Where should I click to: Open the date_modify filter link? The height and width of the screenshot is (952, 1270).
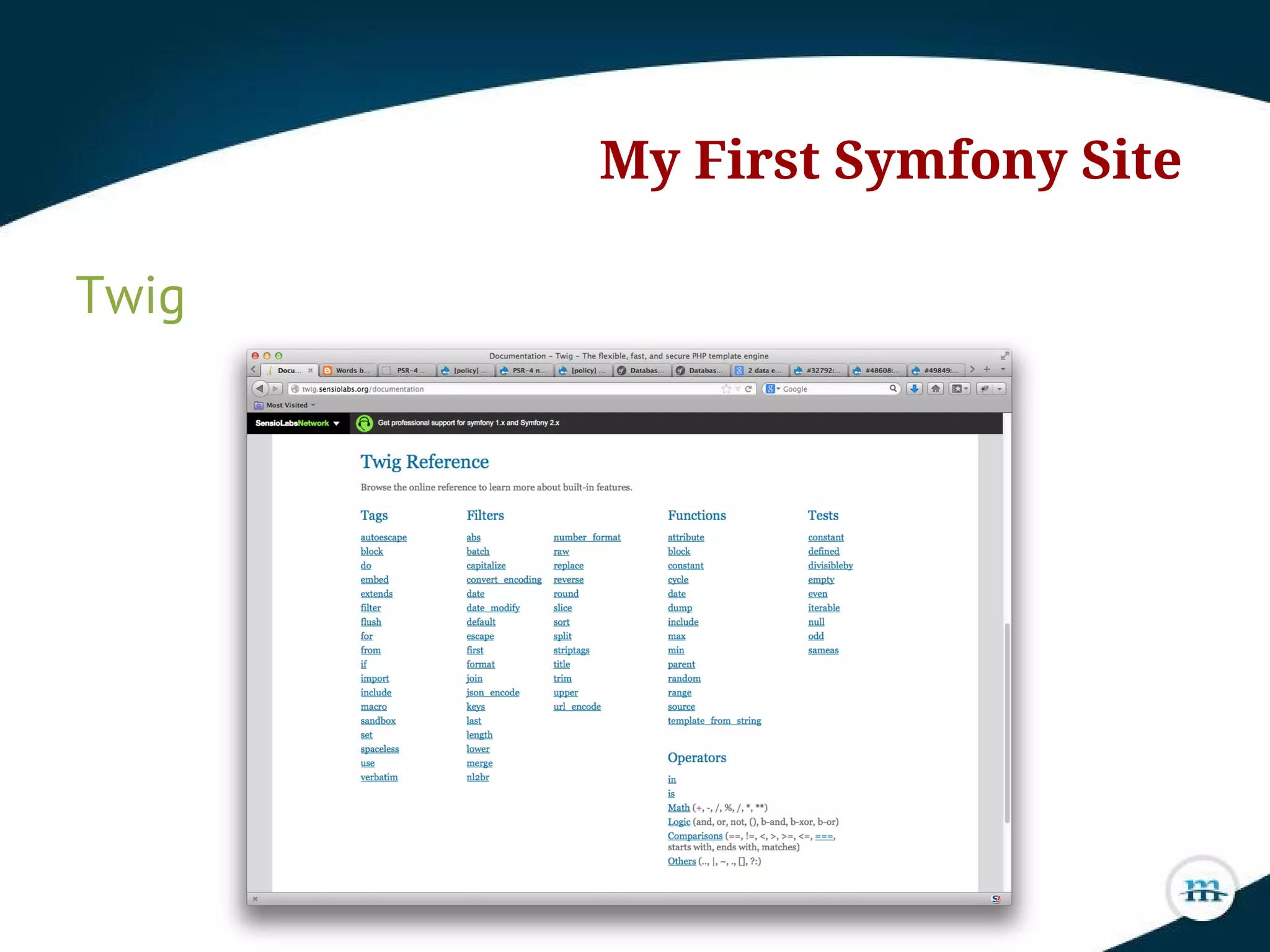coord(493,608)
